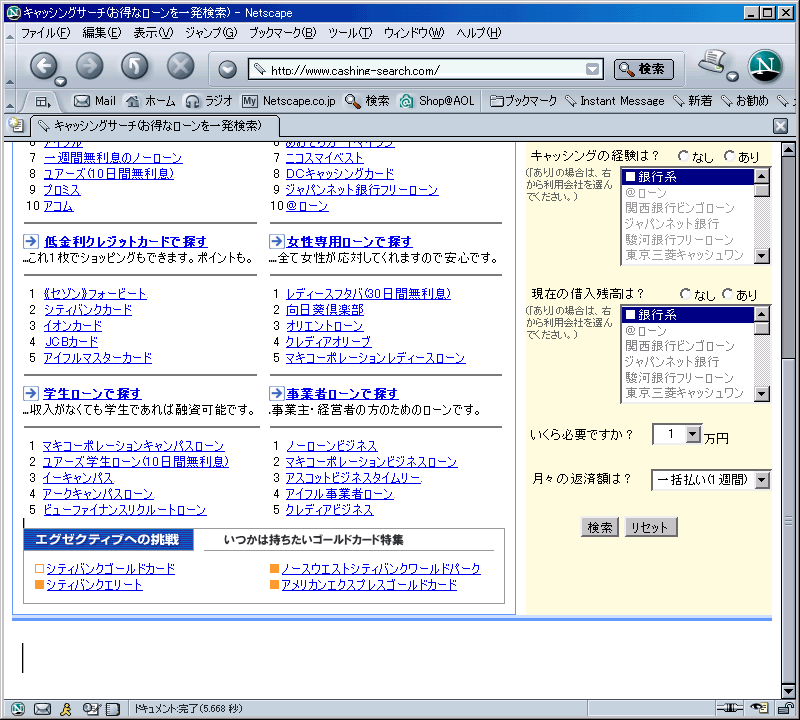Viewport: 800px width, 720px height.
Task: Open the URL history dropdown arrow
Action: point(592,69)
